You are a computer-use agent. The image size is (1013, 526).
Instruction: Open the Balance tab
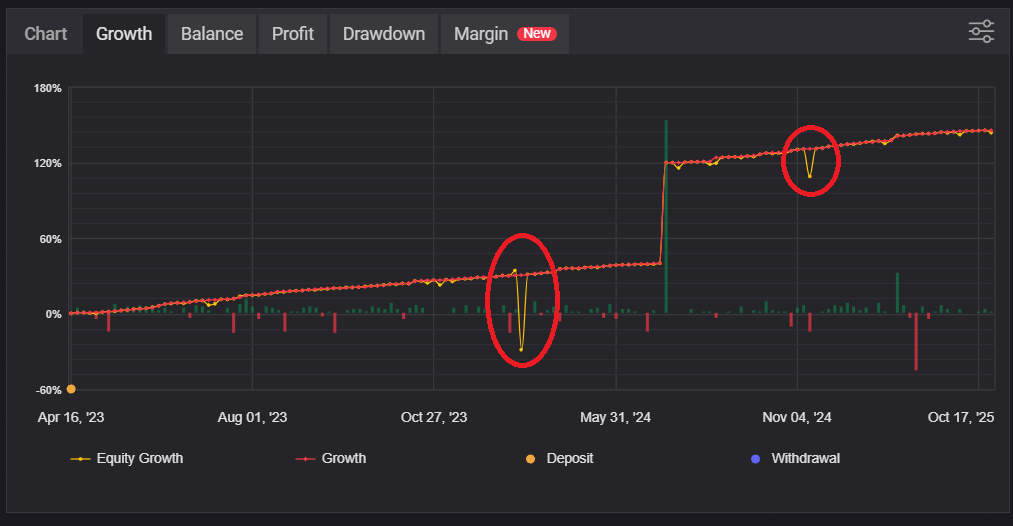(x=212, y=34)
